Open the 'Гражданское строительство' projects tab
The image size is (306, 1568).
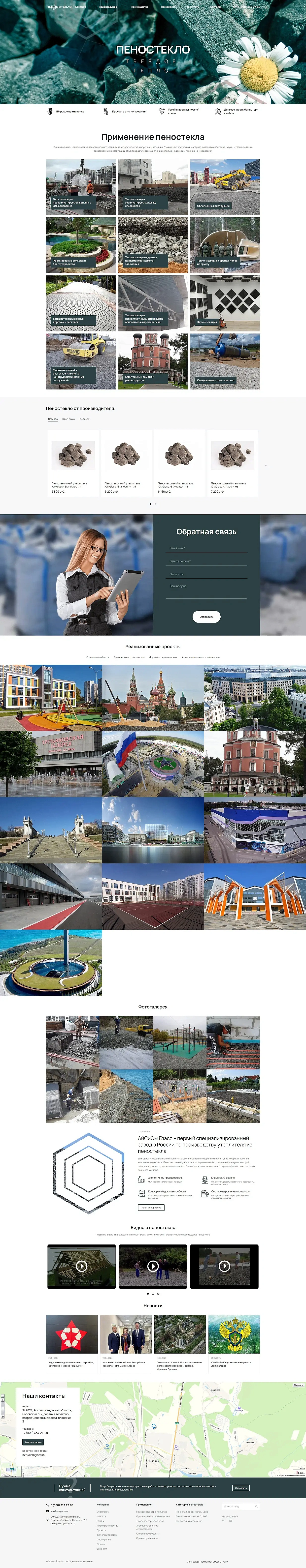[x=129, y=657]
